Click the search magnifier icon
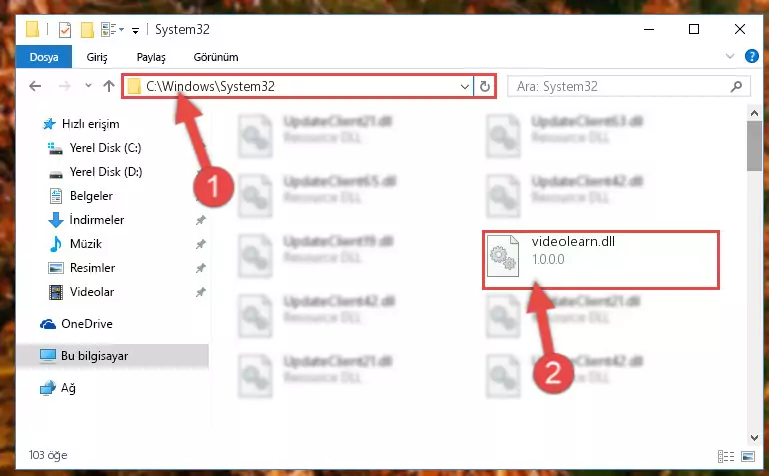This screenshot has width=769, height=476. click(x=736, y=87)
